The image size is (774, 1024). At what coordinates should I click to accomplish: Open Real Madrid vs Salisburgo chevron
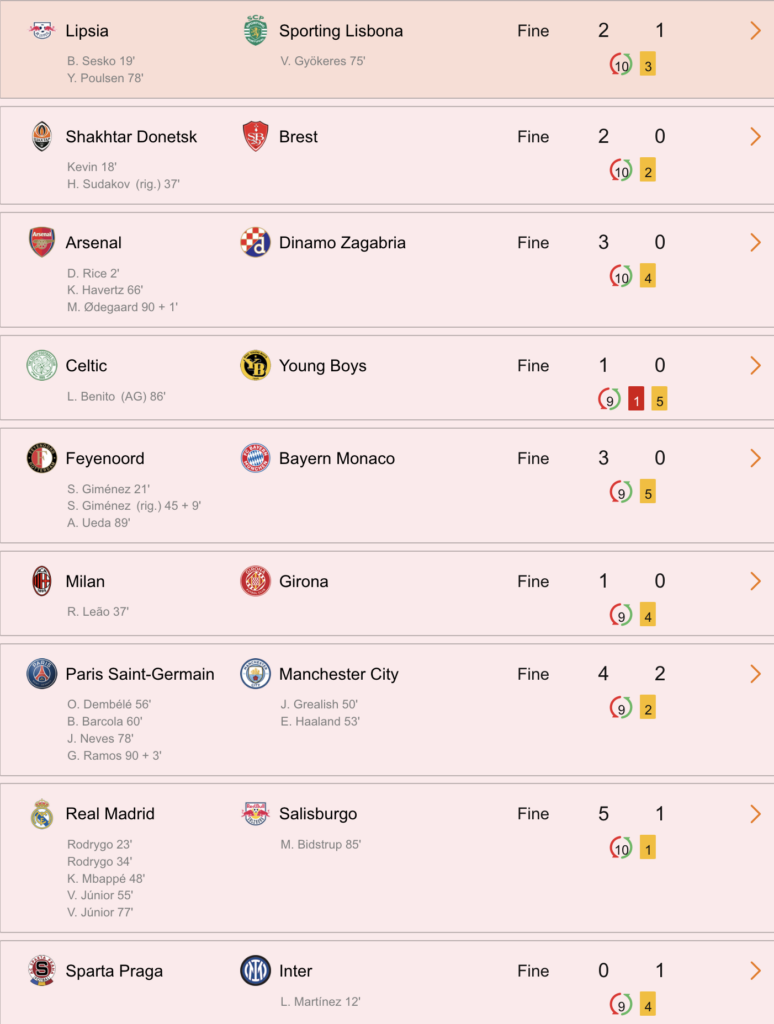(755, 814)
